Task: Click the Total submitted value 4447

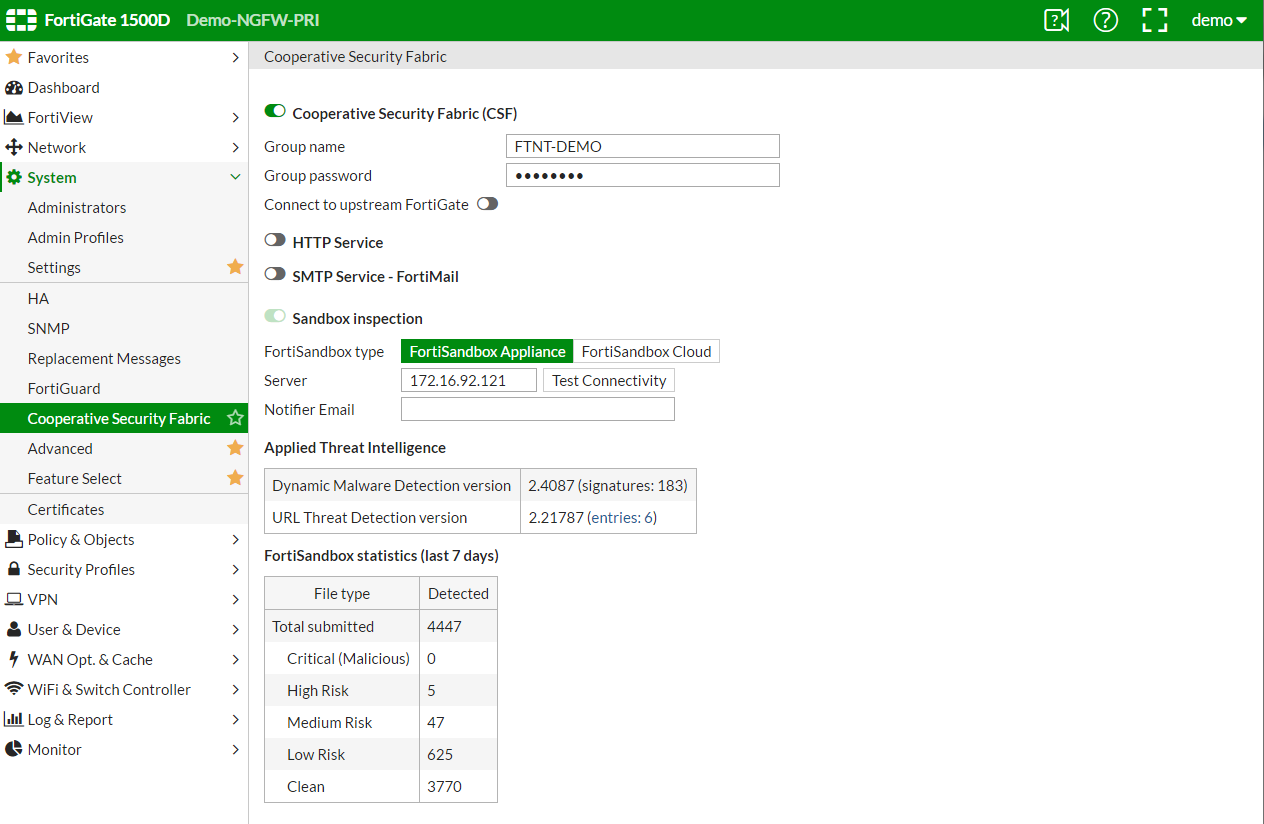Action: pyautogui.click(x=444, y=626)
